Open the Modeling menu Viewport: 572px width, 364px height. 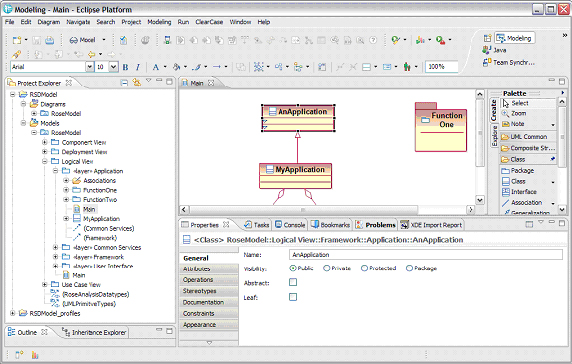coord(159,22)
